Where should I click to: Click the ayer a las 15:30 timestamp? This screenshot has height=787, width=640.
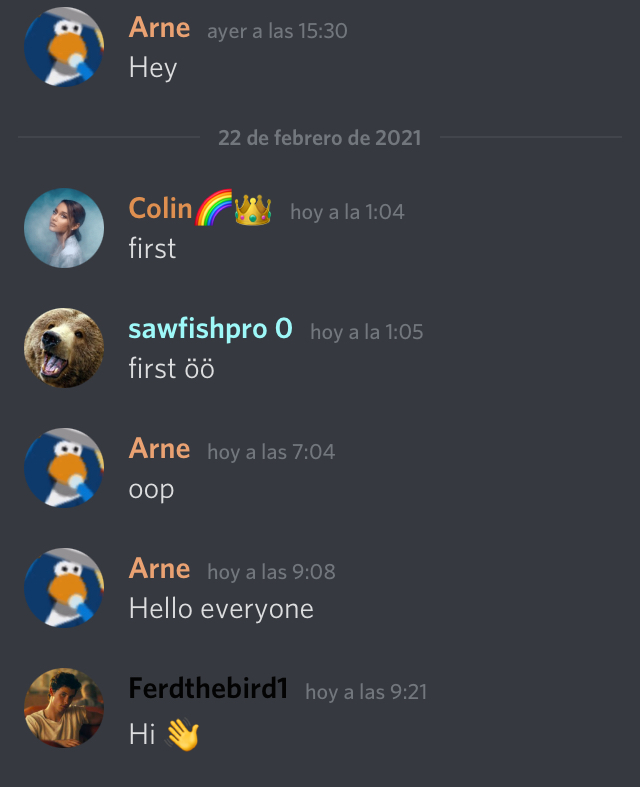click(x=277, y=31)
